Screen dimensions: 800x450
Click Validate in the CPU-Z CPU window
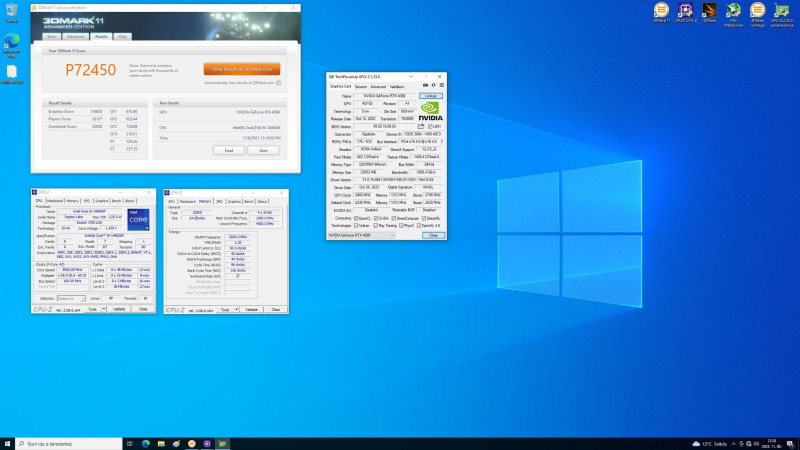click(119, 309)
